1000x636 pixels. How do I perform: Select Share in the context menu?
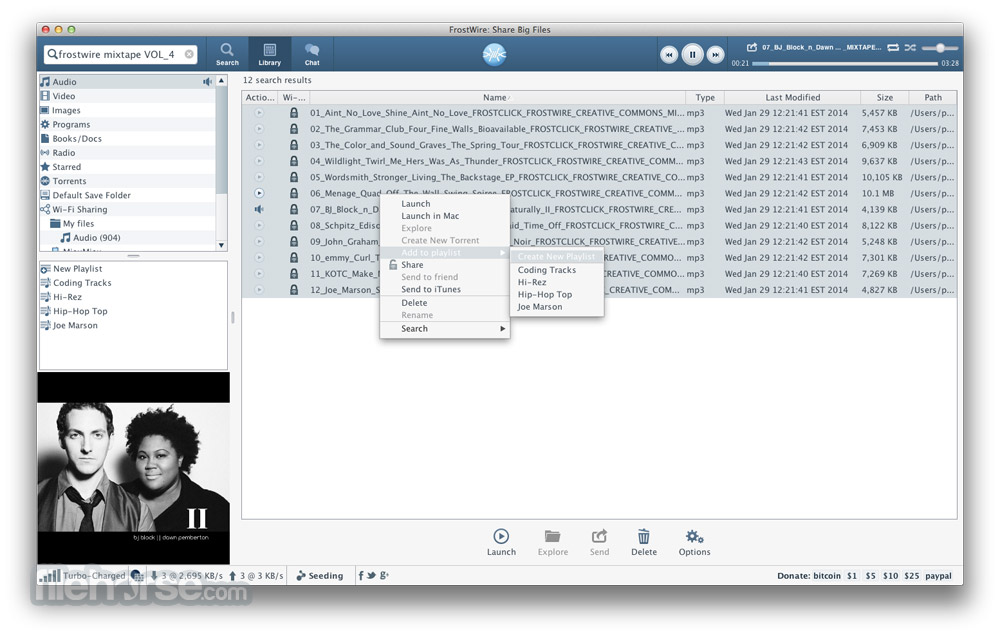(445, 265)
